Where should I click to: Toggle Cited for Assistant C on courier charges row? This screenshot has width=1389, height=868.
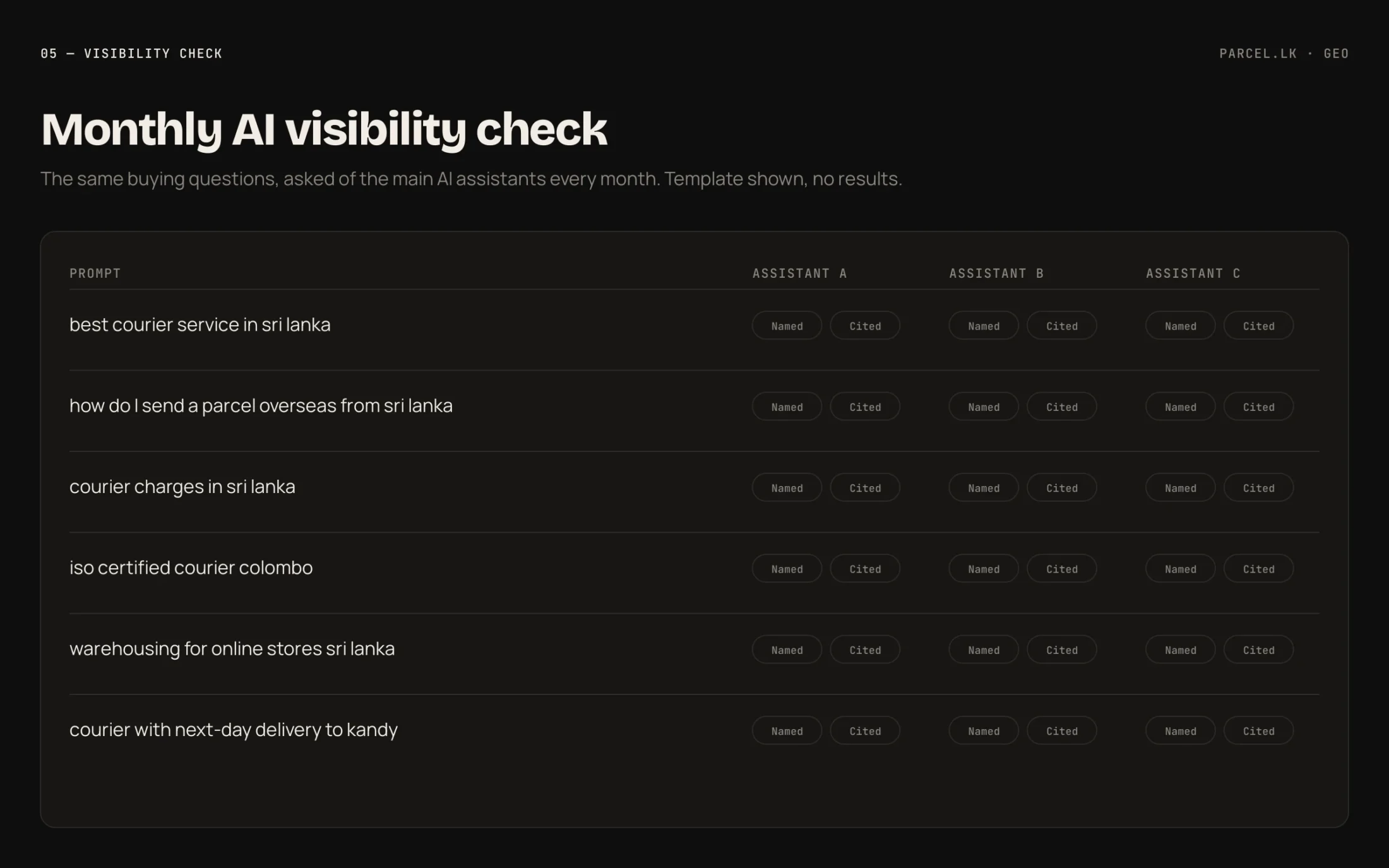pos(1259,487)
